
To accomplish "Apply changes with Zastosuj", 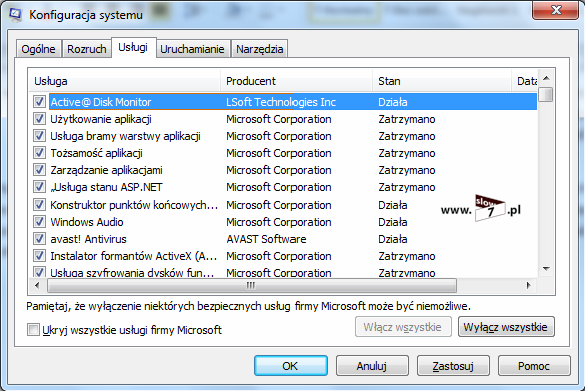I will coord(453,366).
